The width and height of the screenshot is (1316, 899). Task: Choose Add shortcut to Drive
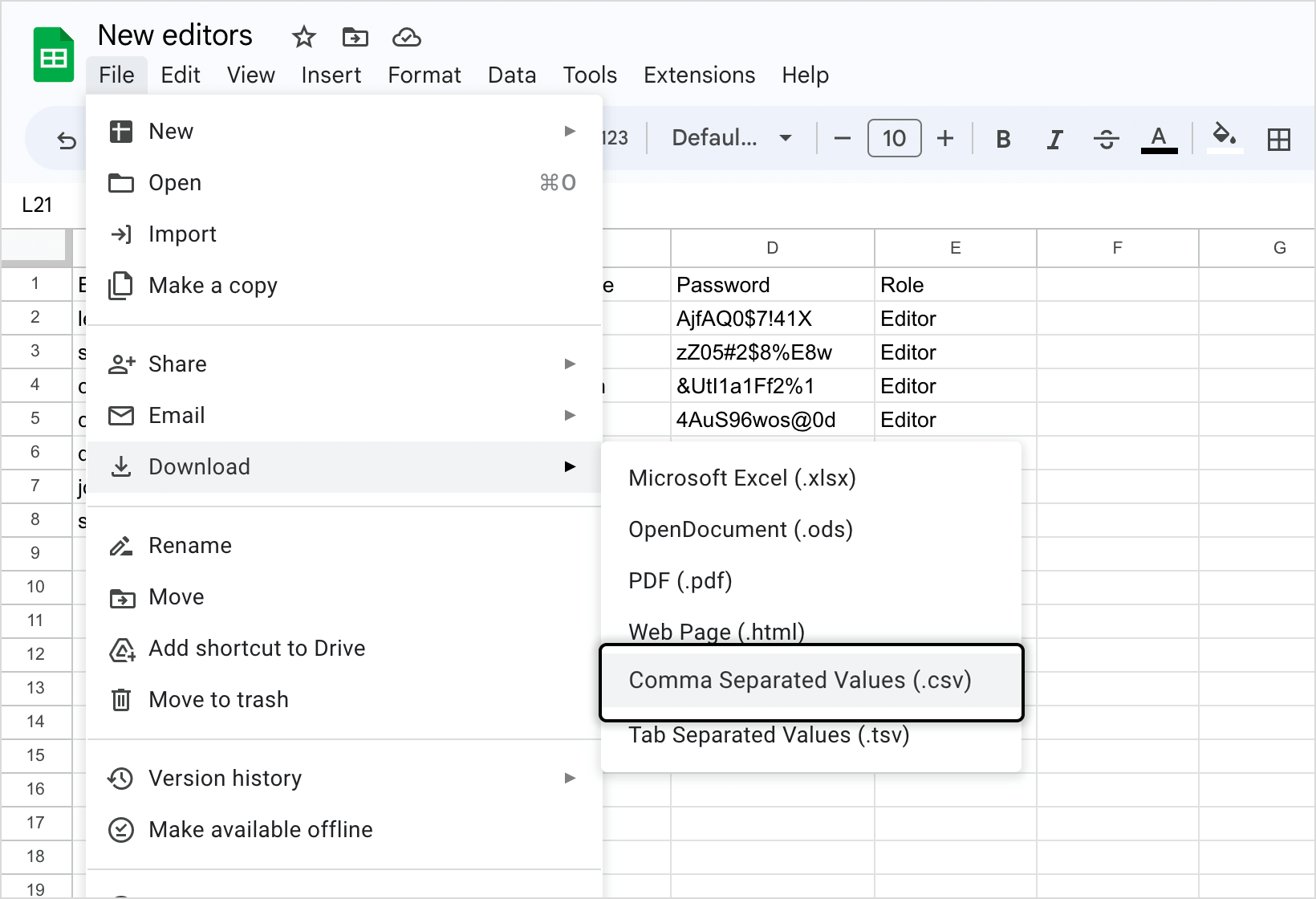click(344, 649)
